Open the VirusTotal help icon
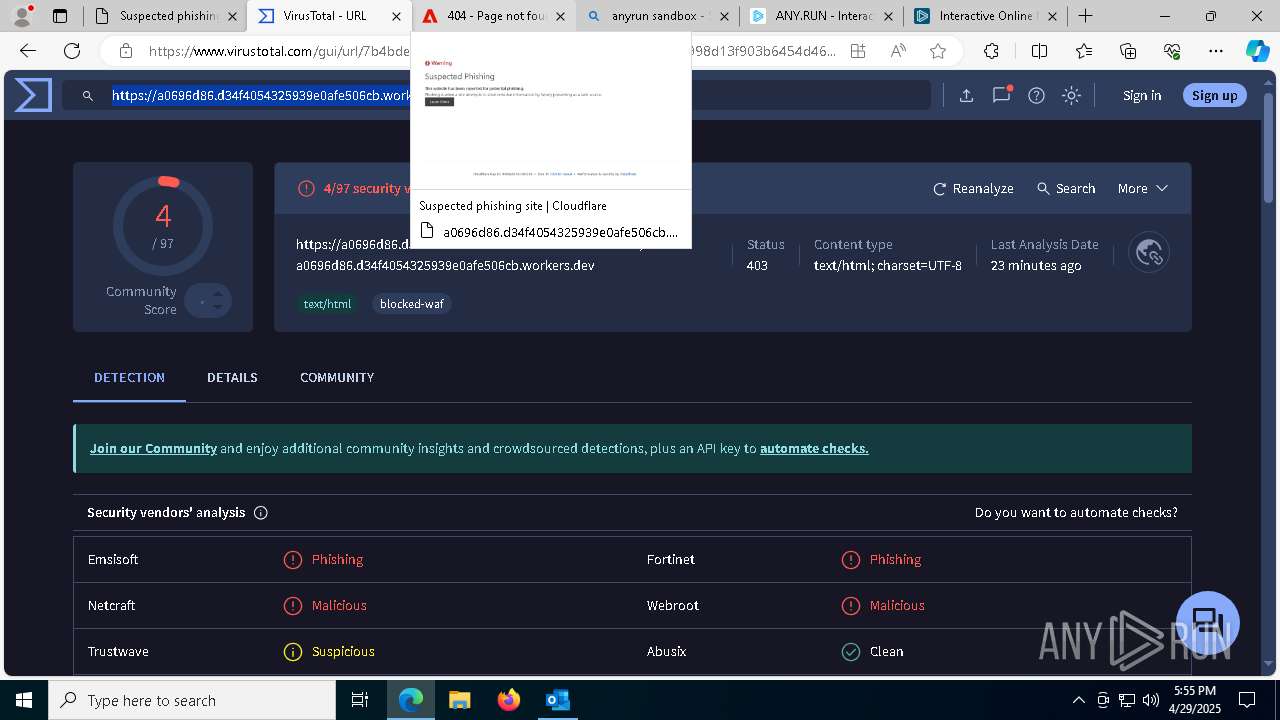 coord(1037,95)
